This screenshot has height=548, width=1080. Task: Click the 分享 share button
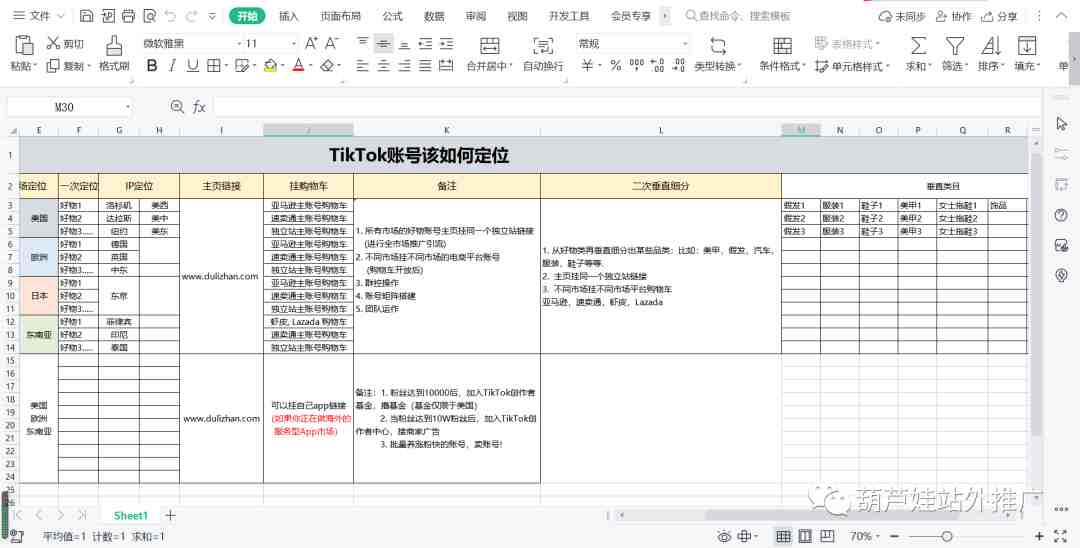click(x=1000, y=16)
